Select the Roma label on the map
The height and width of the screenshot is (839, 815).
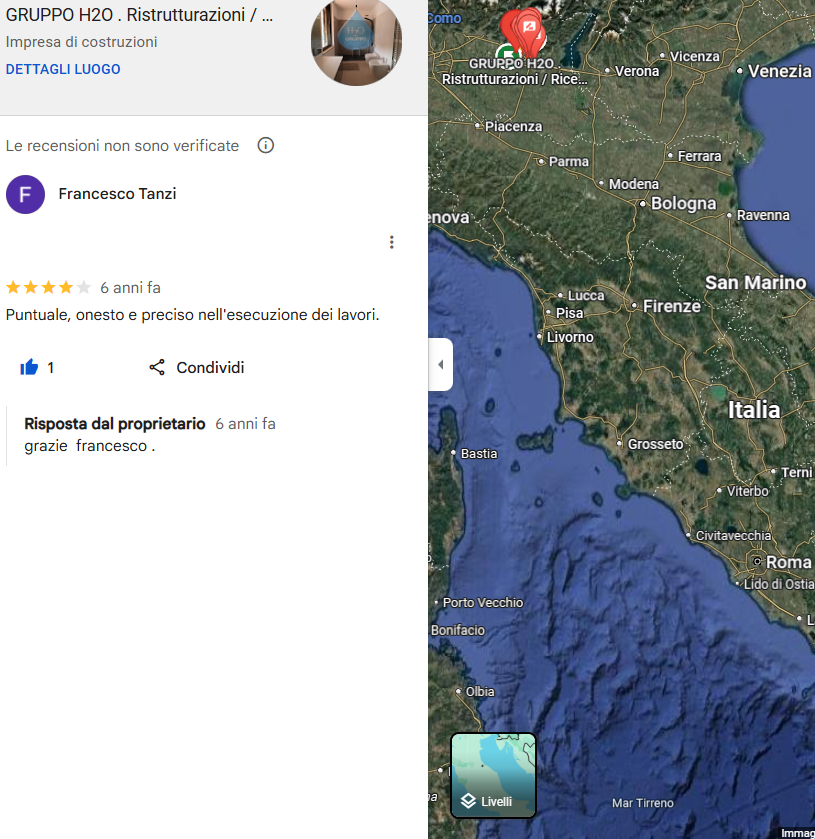click(x=789, y=562)
